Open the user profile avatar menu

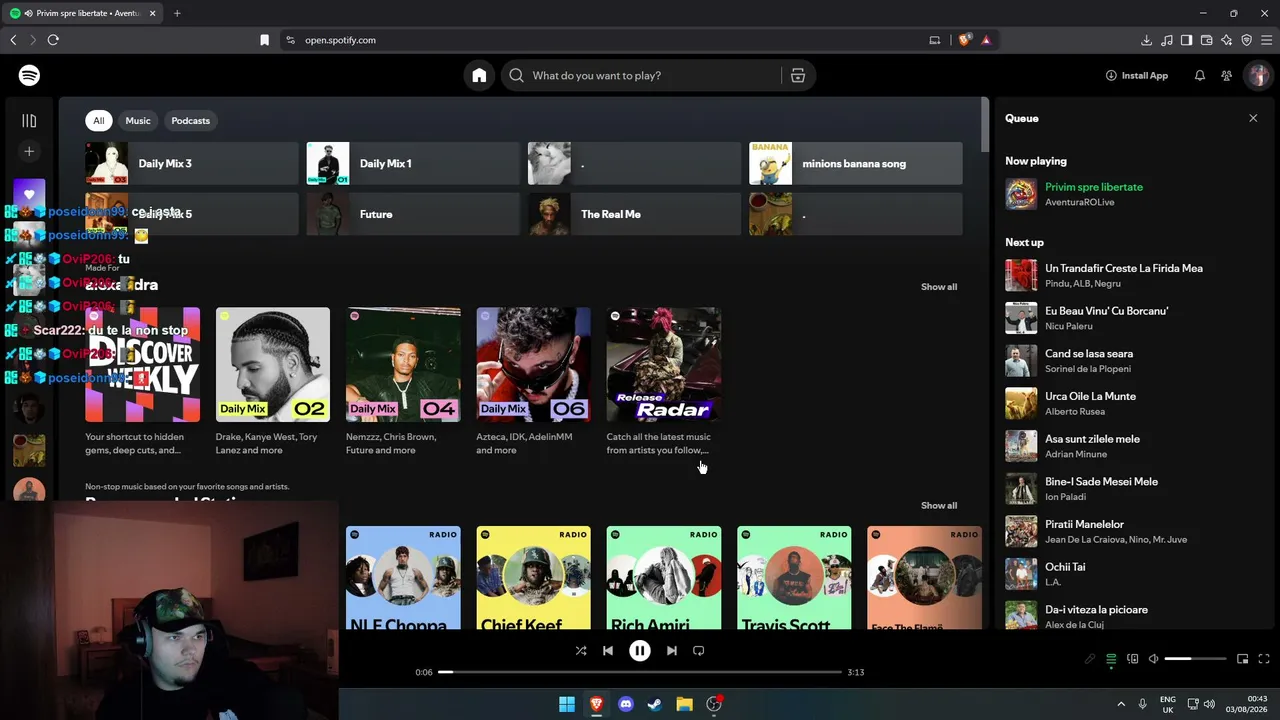click(1258, 75)
